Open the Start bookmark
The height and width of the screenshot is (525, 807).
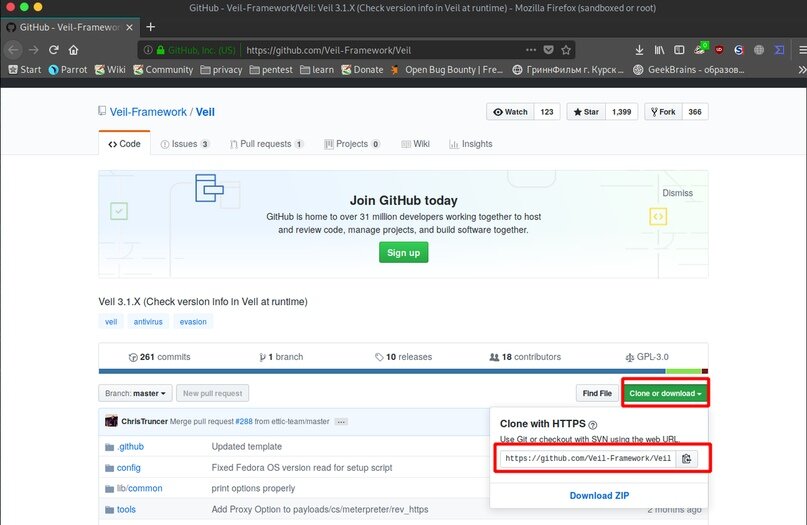click(25, 69)
